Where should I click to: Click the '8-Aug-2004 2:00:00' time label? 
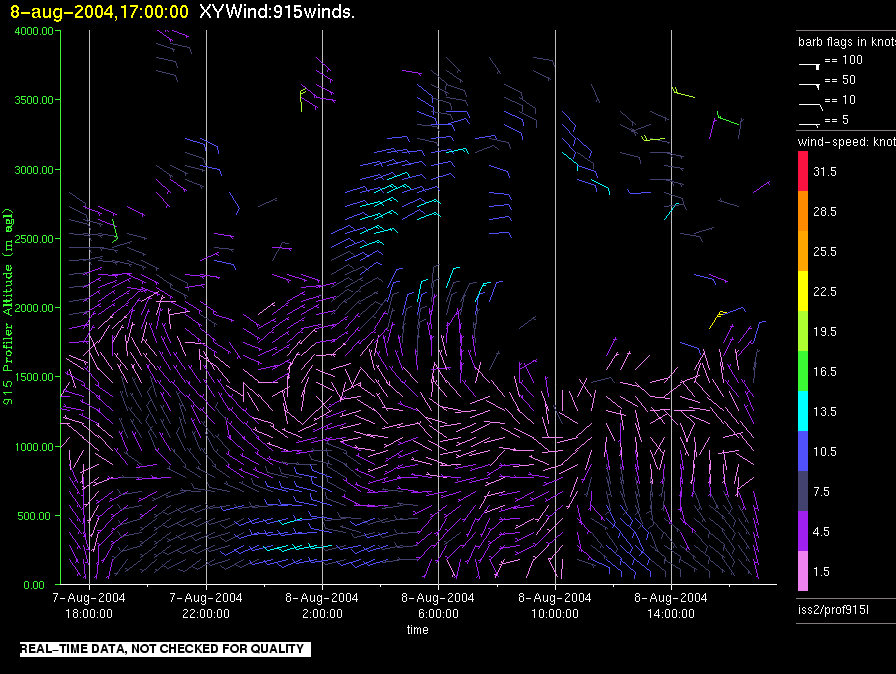322,605
